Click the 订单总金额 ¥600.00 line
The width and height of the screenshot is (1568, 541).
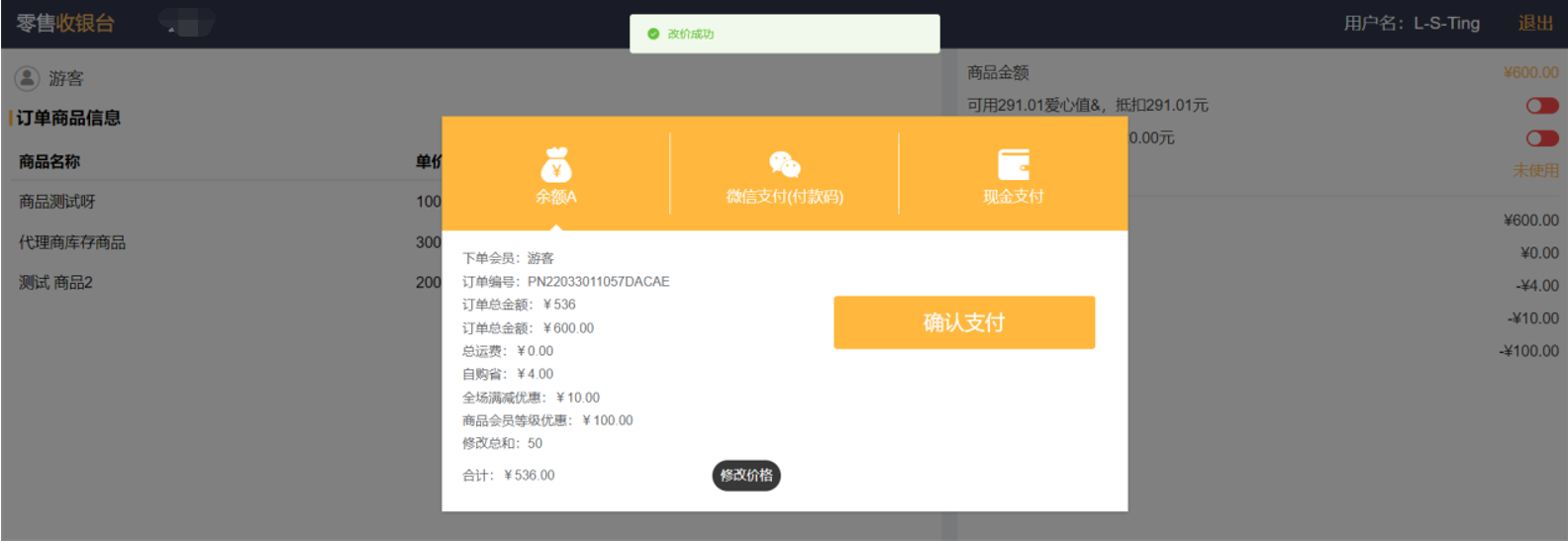tap(528, 328)
